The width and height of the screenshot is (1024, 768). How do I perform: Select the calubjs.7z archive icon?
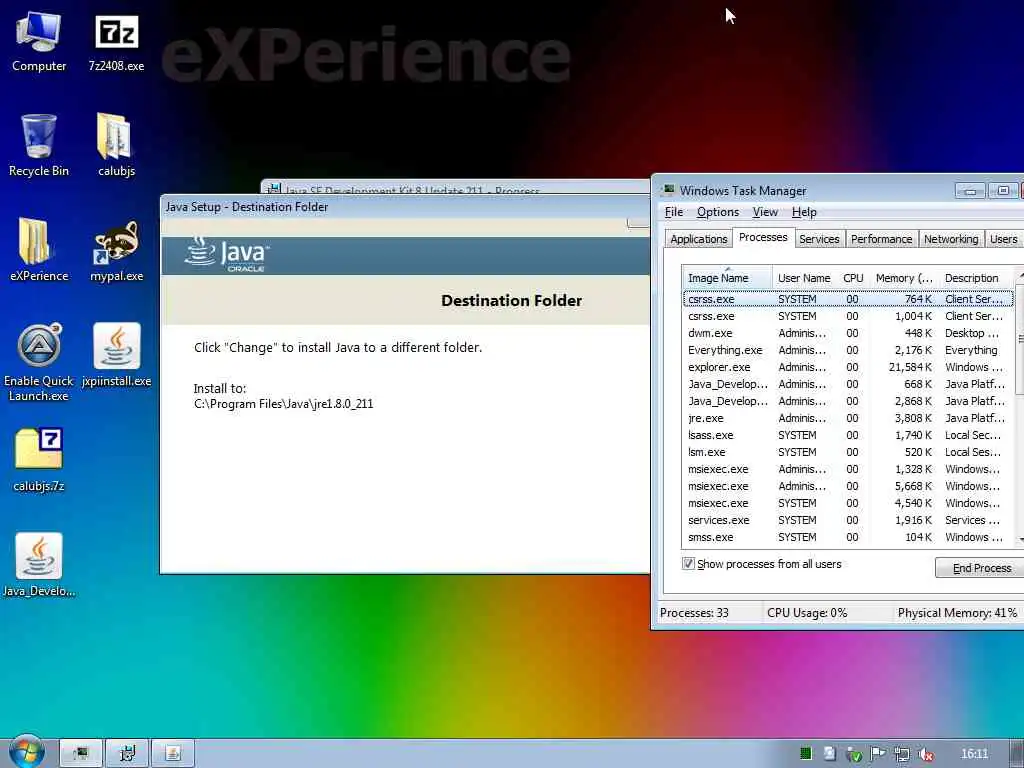tap(39, 460)
